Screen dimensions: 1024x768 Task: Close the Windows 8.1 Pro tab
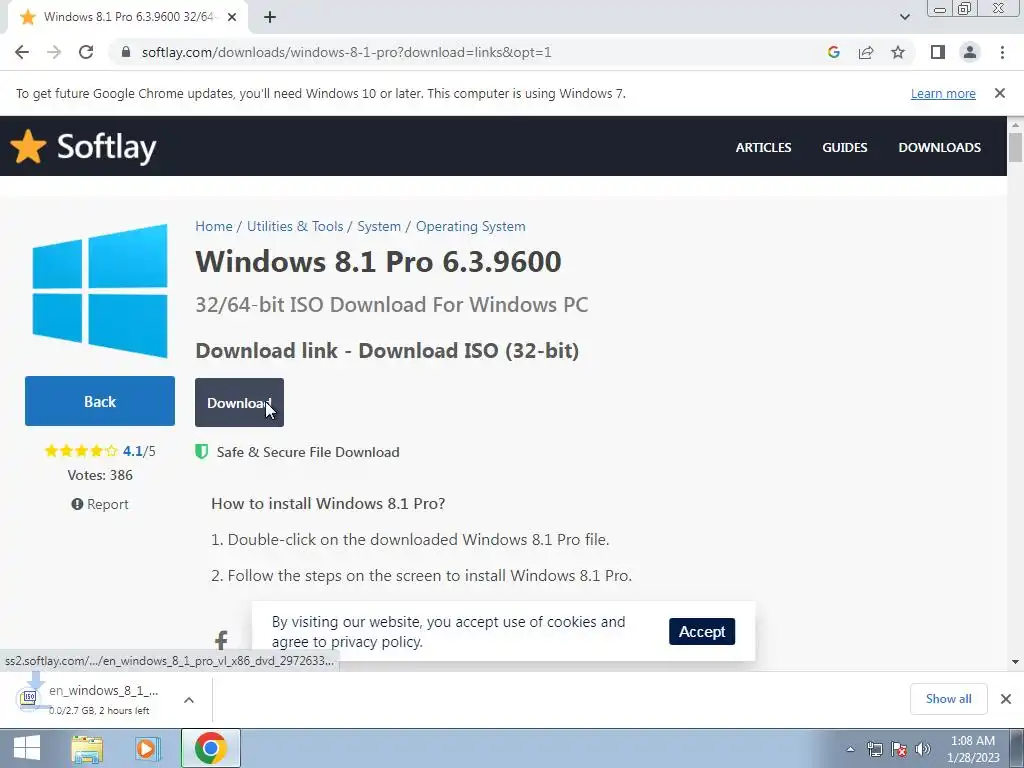coord(232,18)
